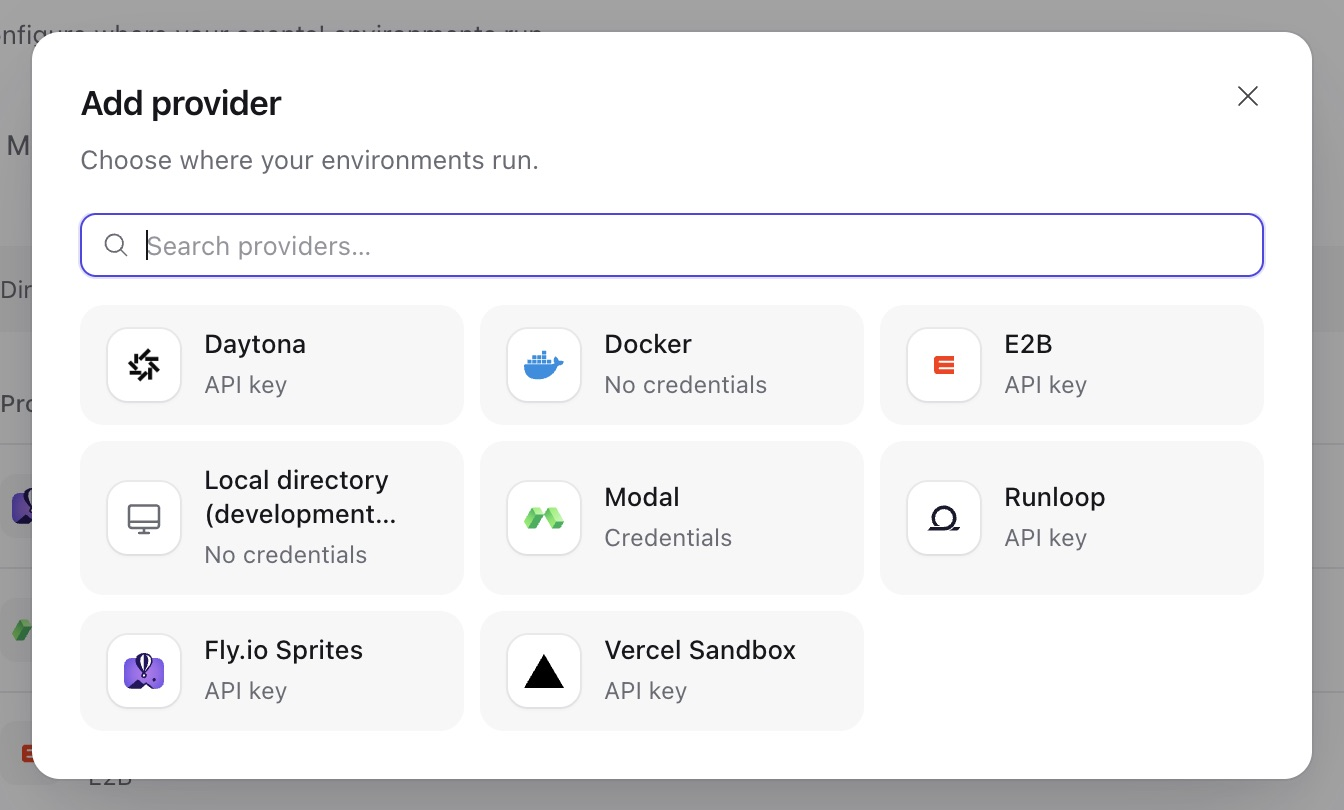
Task: Click the green Modal logo icon
Action: [544, 518]
